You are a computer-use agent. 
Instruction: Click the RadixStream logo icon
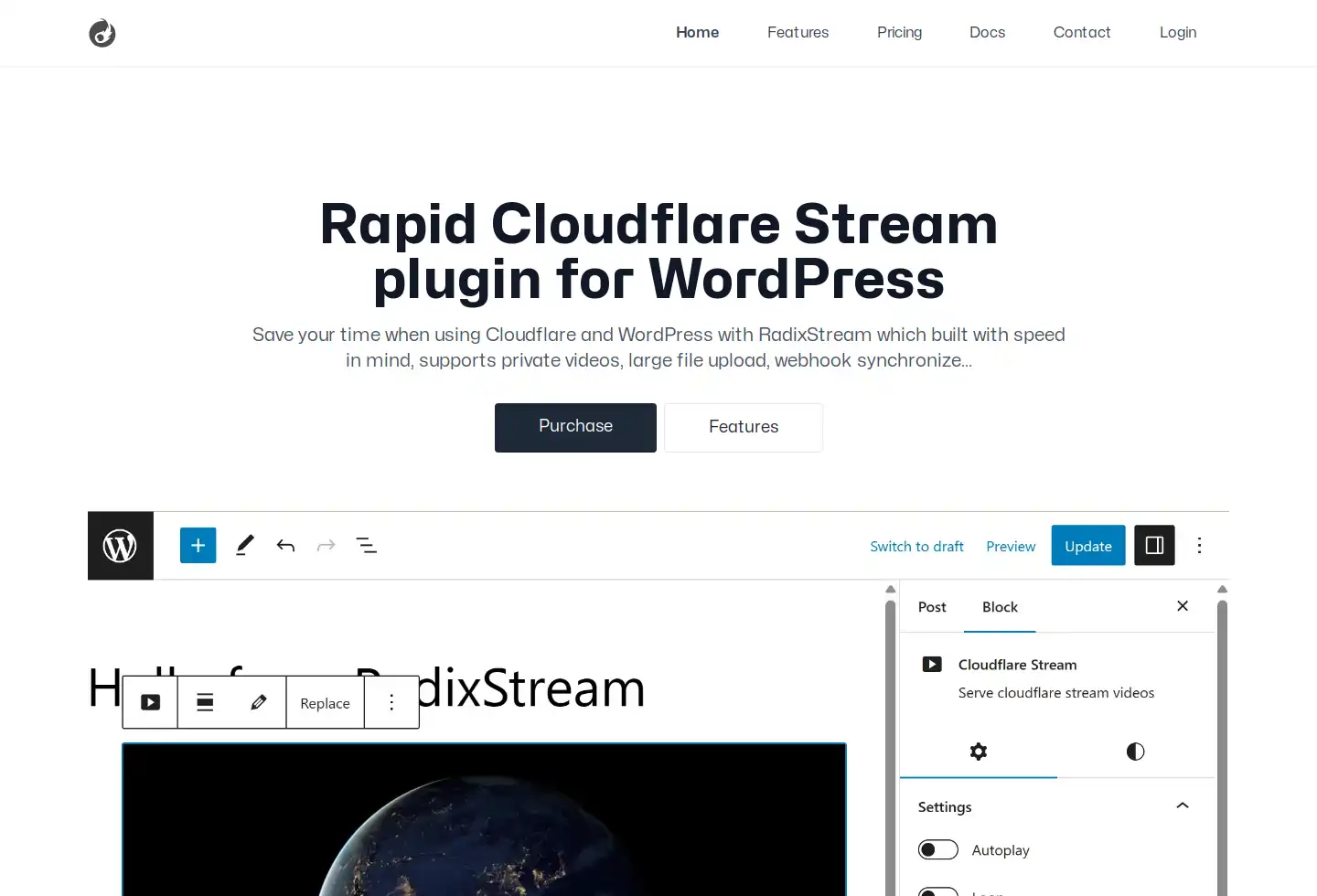[x=102, y=34]
